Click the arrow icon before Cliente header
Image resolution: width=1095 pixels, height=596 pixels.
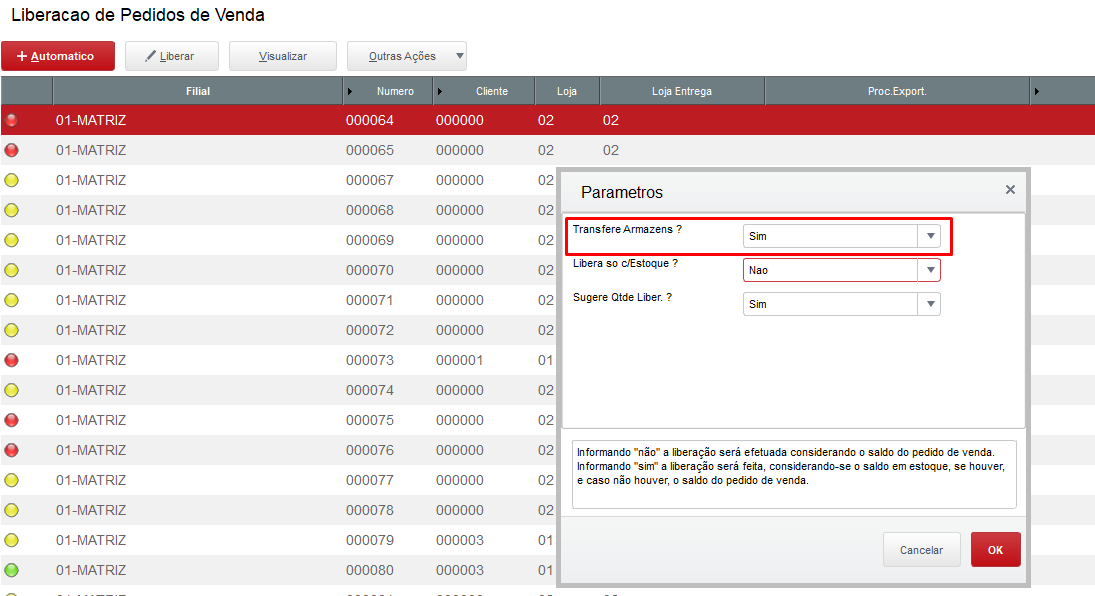click(x=440, y=92)
